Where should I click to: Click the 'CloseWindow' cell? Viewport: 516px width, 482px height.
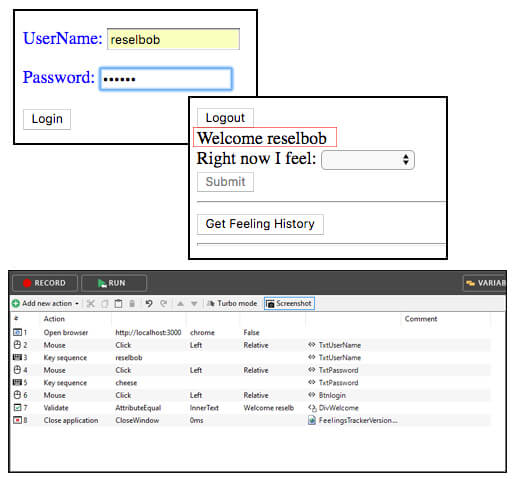point(137,420)
